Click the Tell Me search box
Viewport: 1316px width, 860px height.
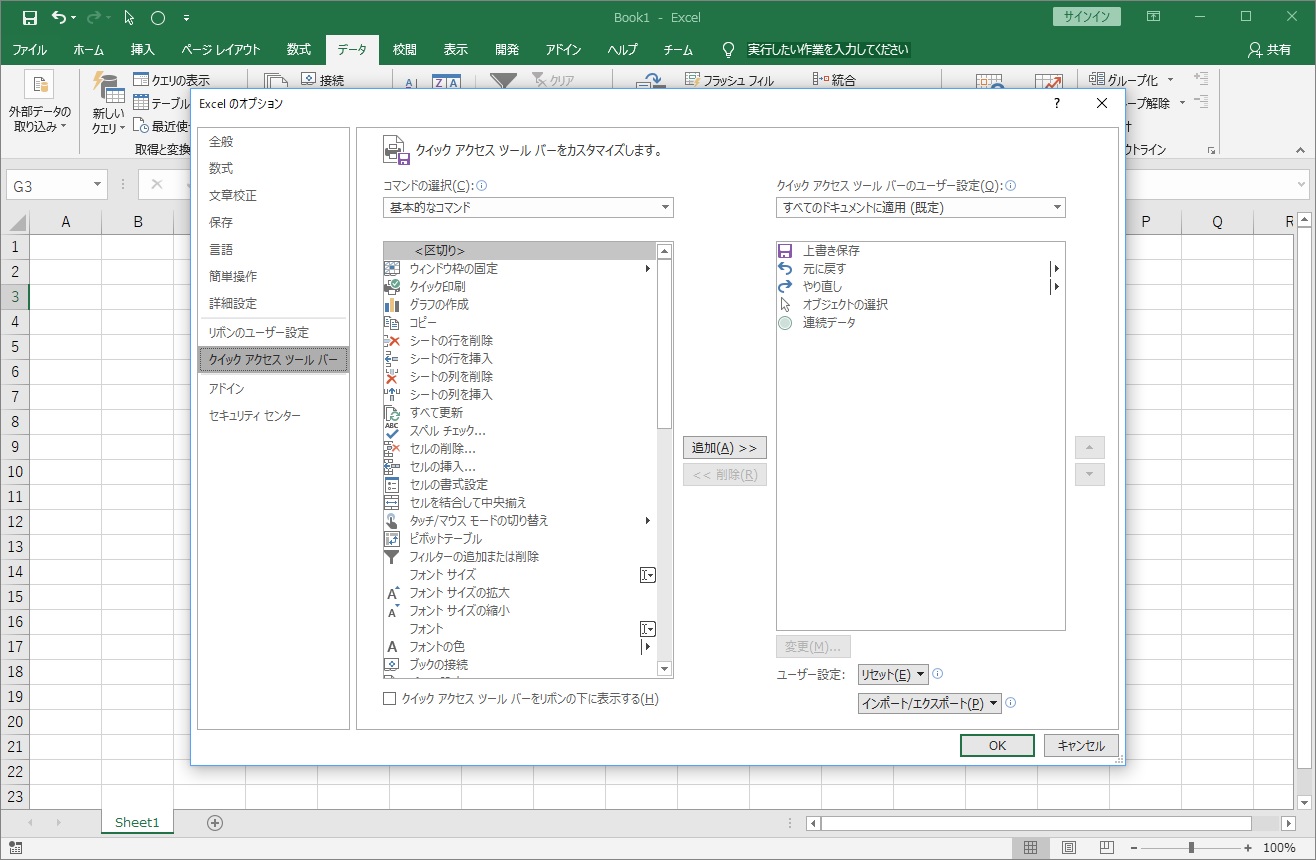pyautogui.click(x=829, y=49)
